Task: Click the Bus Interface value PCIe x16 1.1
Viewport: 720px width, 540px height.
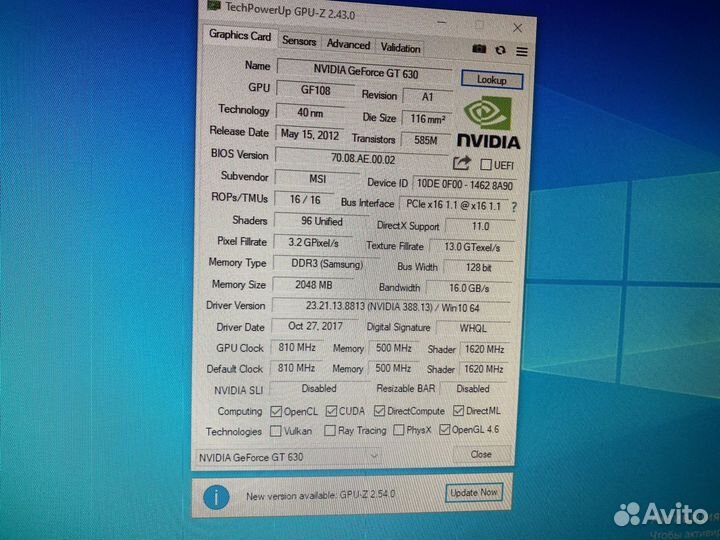Action: click(453, 205)
